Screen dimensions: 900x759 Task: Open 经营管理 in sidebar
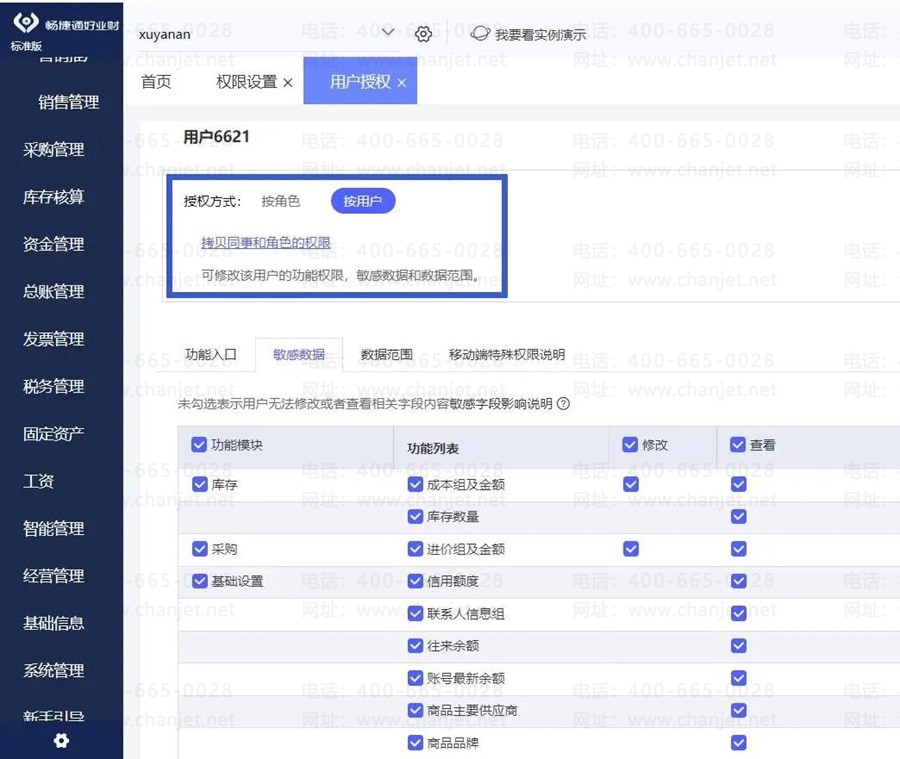coord(53,576)
